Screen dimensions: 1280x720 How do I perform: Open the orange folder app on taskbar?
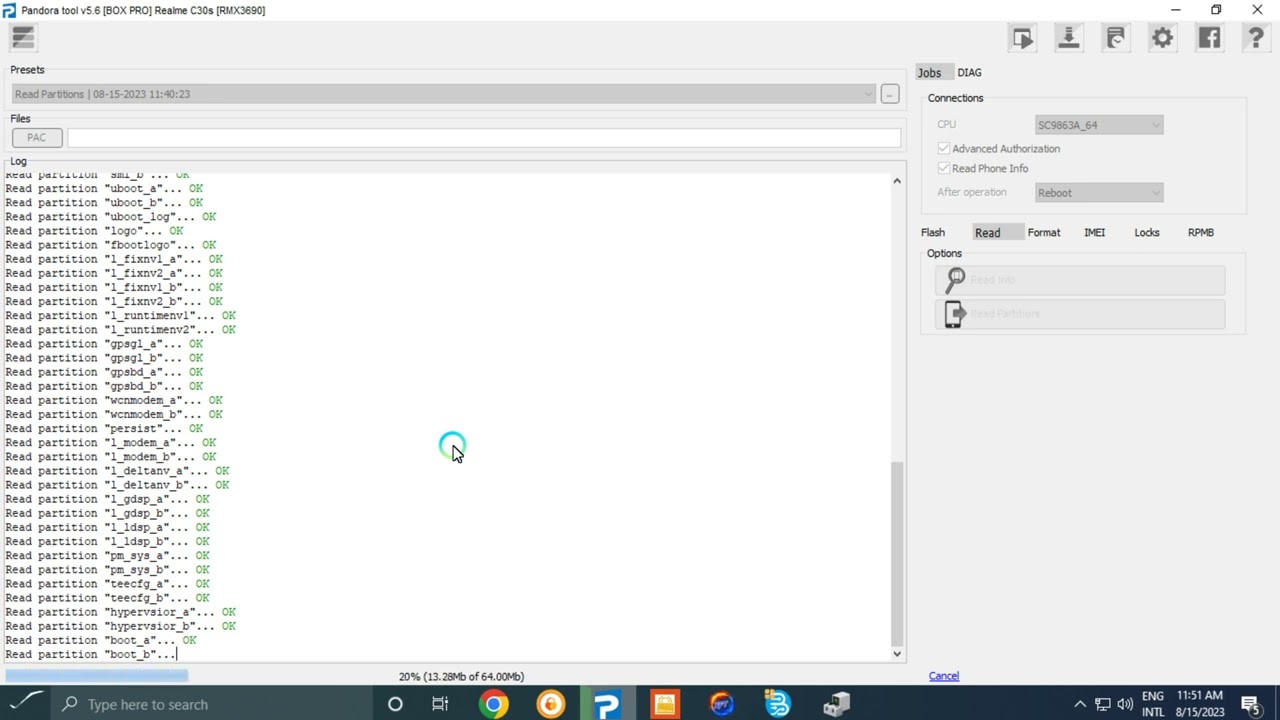[664, 704]
